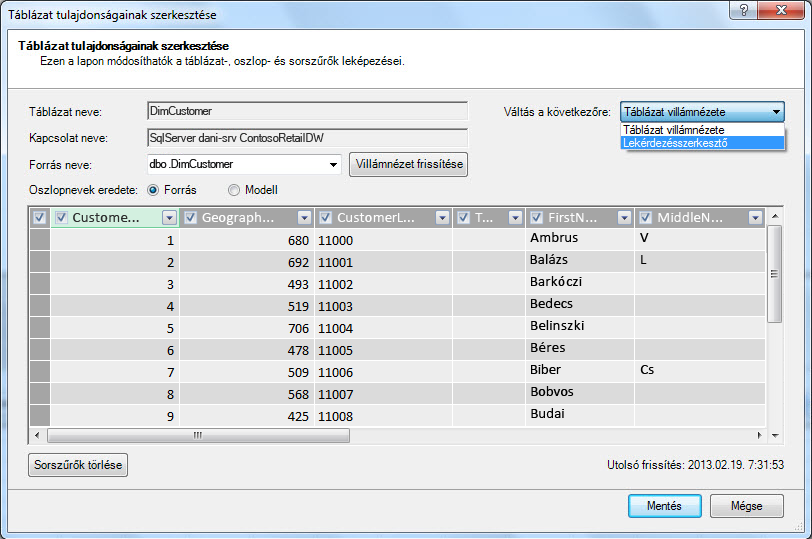Click the cell with value 680
812x539 pixels.
pos(246,240)
